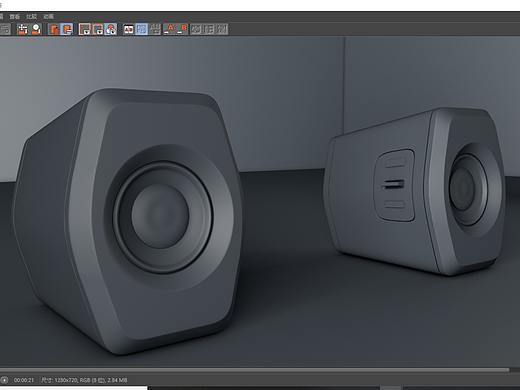Open the 查看 (View) menu

tap(14, 16)
